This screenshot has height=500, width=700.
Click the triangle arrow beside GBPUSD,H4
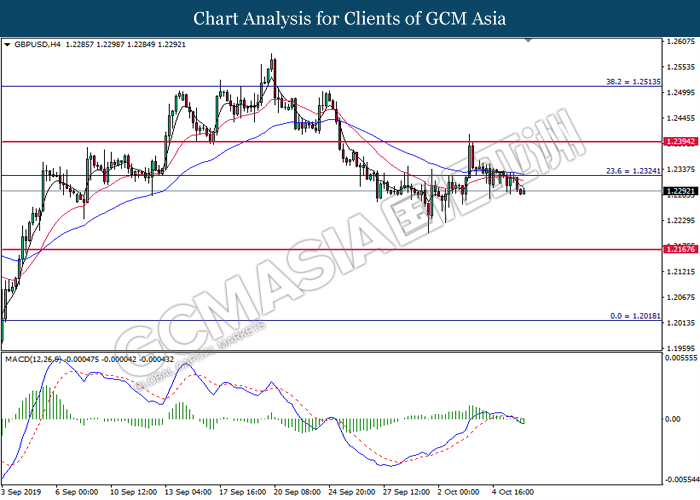pos(8,45)
